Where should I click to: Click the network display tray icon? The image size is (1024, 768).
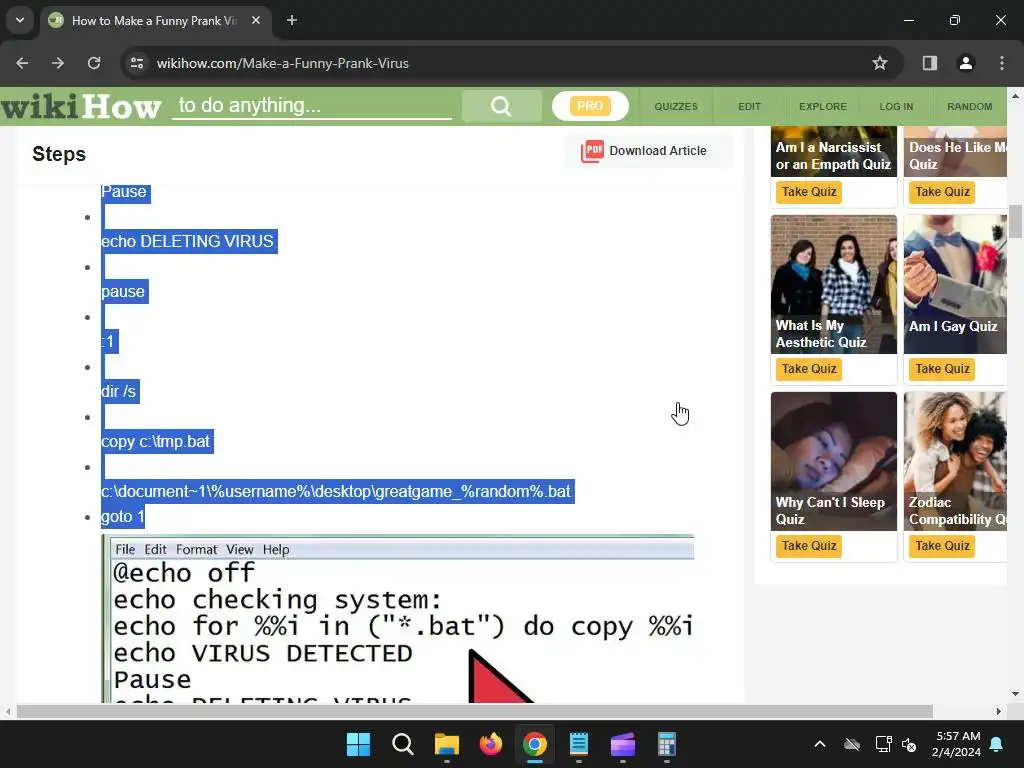(883, 744)
